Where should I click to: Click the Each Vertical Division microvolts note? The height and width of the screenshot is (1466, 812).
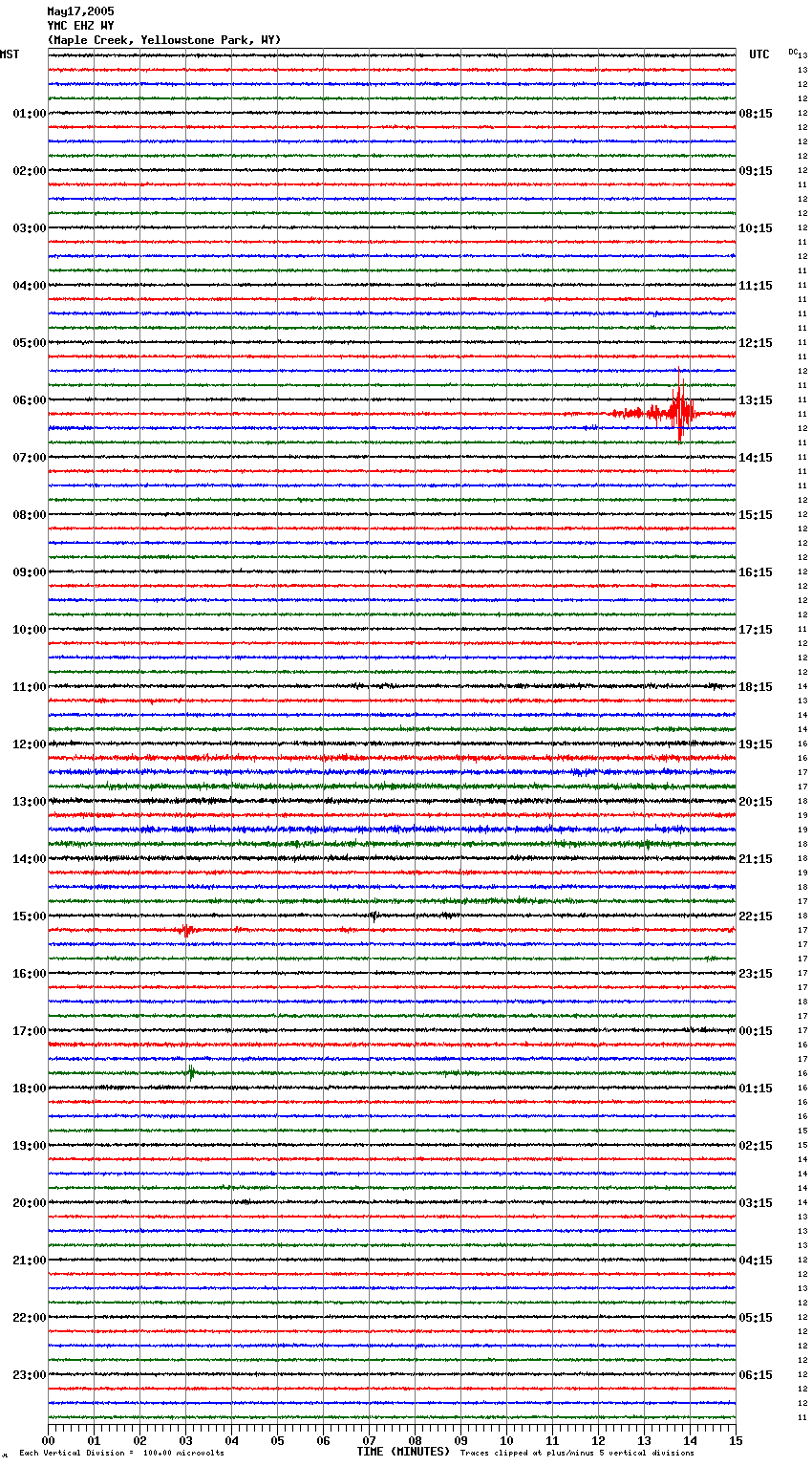point(121,1453)
